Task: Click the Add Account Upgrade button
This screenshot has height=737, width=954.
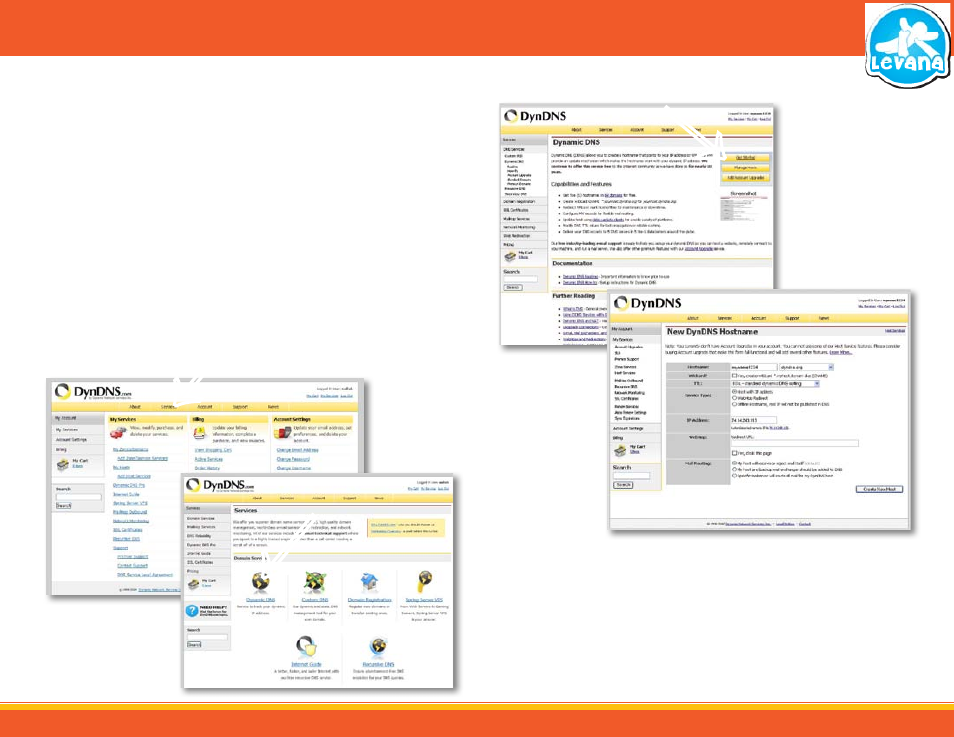Action: point(745,178)
